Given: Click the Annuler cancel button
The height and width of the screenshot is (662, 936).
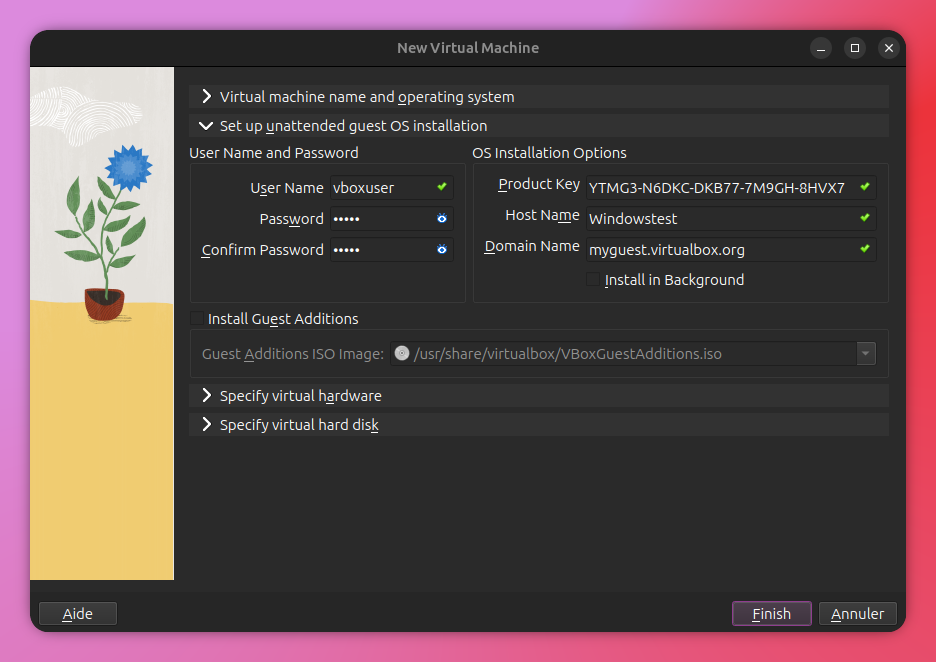Looking at the screenshot, I should pos(857,614).
